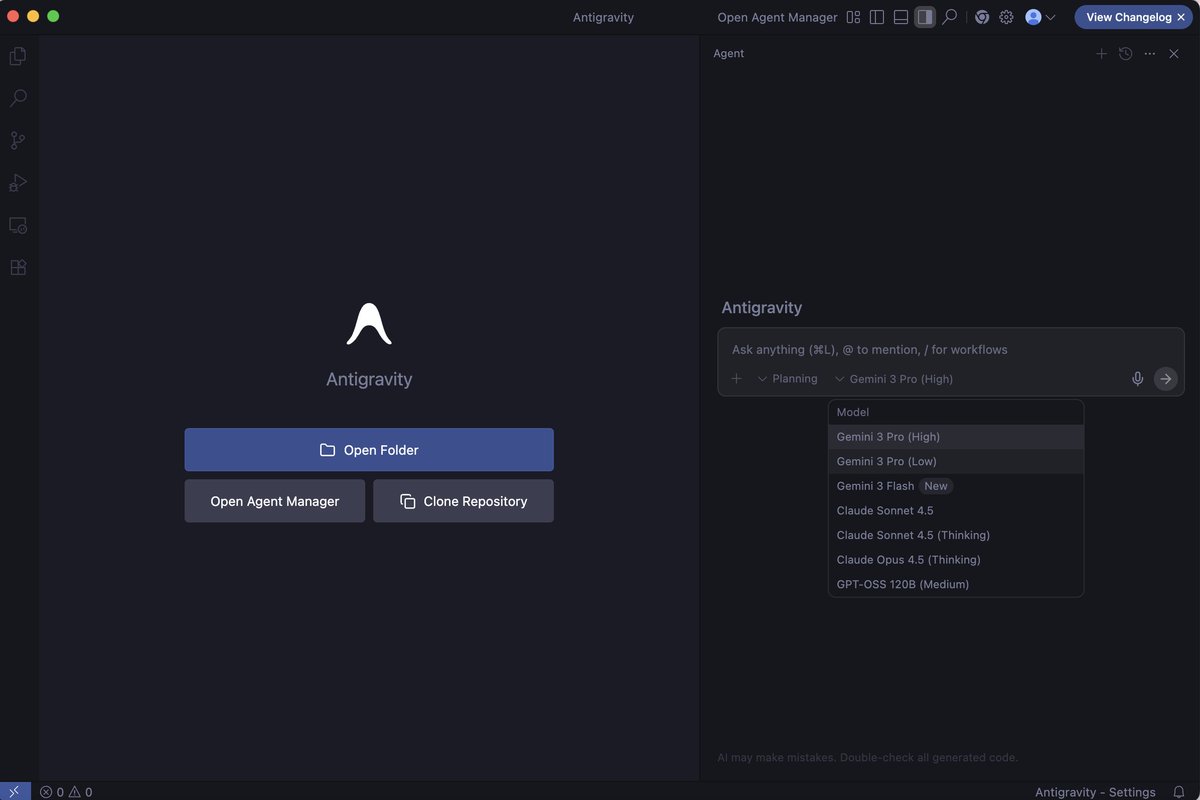Select Claude Opus 4.5 (Thinking) model
Image resolution: width=1200 pixels, height=800 pixels.
coord(956,560)
